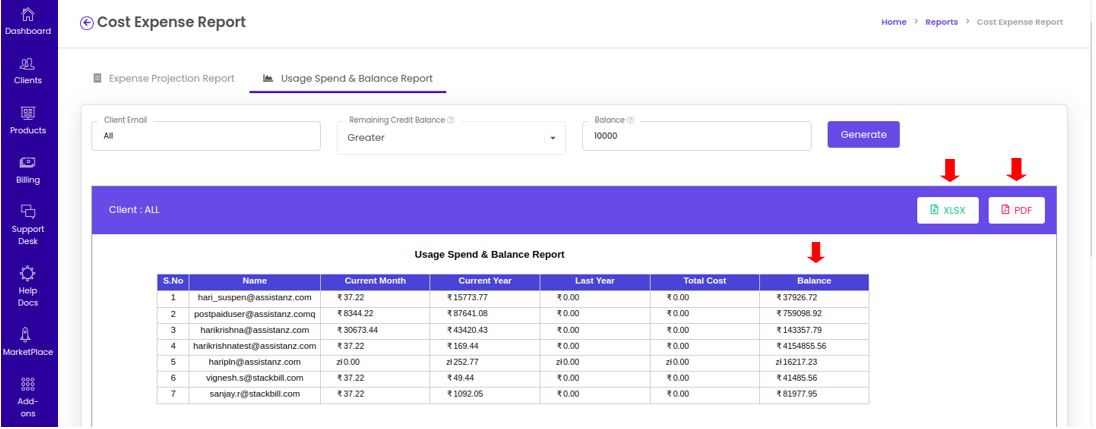Select harikrishnatest@assistanz.com row name
Viewport: 1096px width, 429px height.
tap(254, 346)
